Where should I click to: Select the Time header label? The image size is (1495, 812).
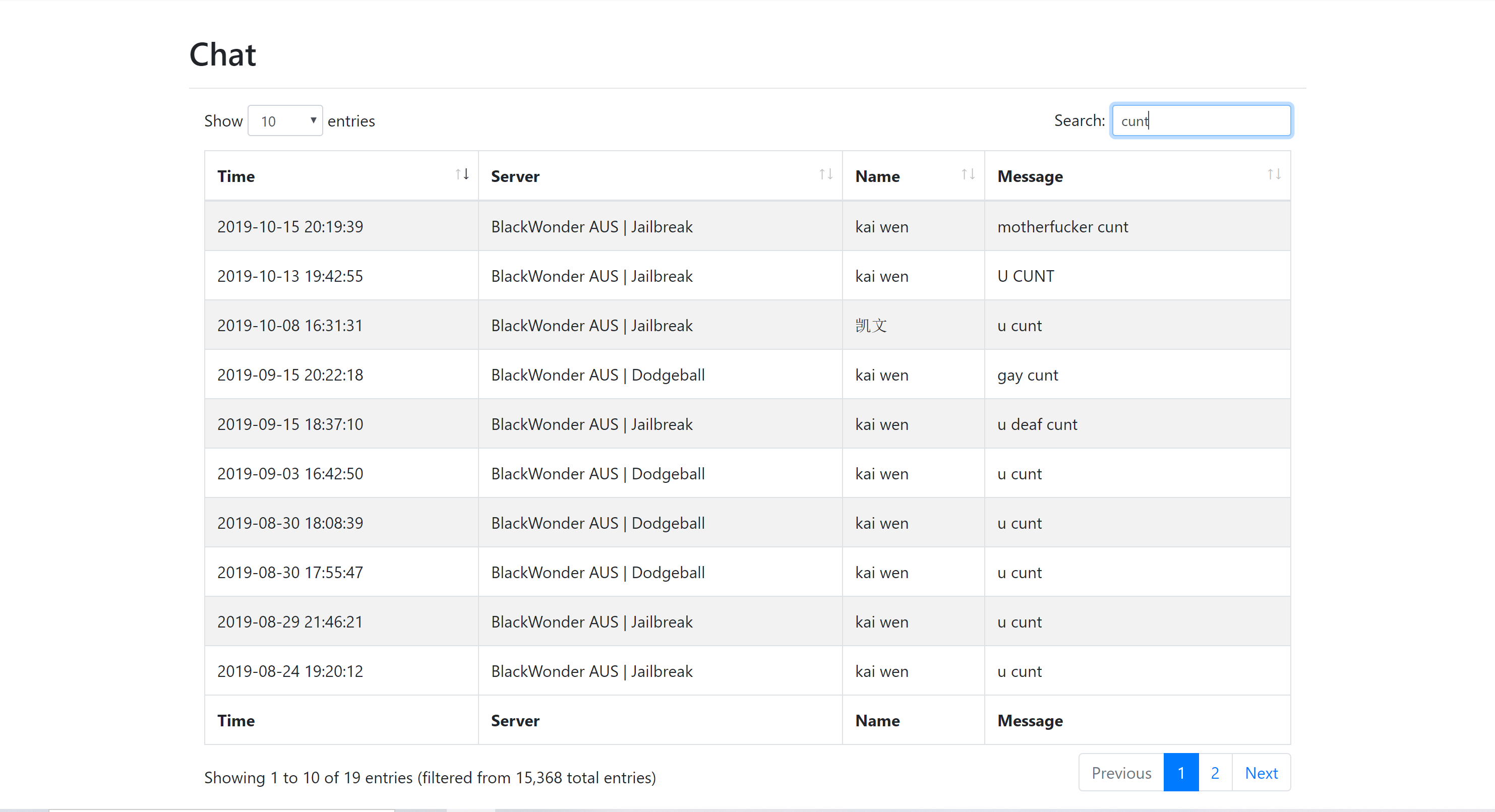click(x=235, y=176)
